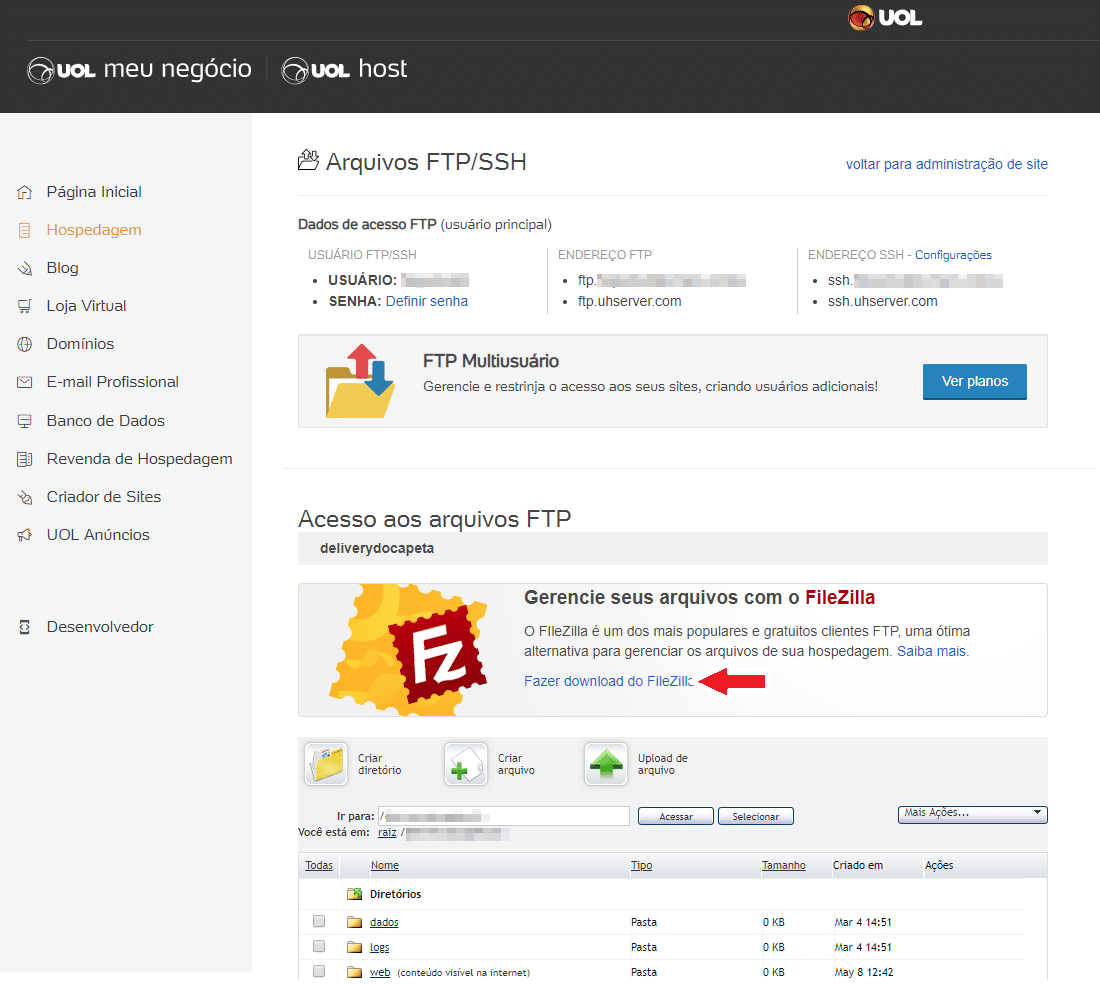The width and height of the screenshot is (1100, 984).
Task: Click the FTP Multiusuário folder arrows icon
Action: (360, 381)
